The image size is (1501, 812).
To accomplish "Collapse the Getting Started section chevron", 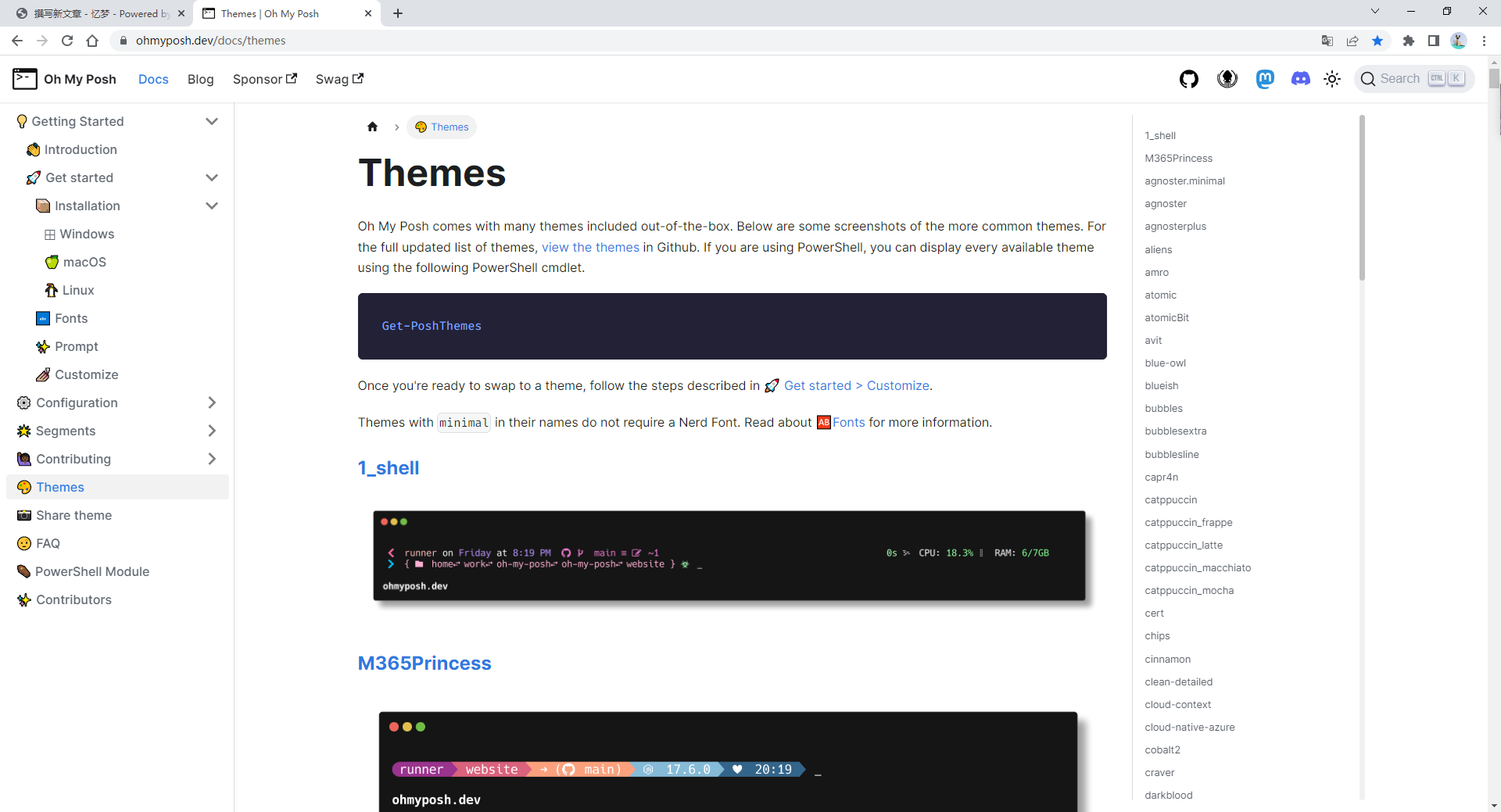I will [x=212, y=121].
